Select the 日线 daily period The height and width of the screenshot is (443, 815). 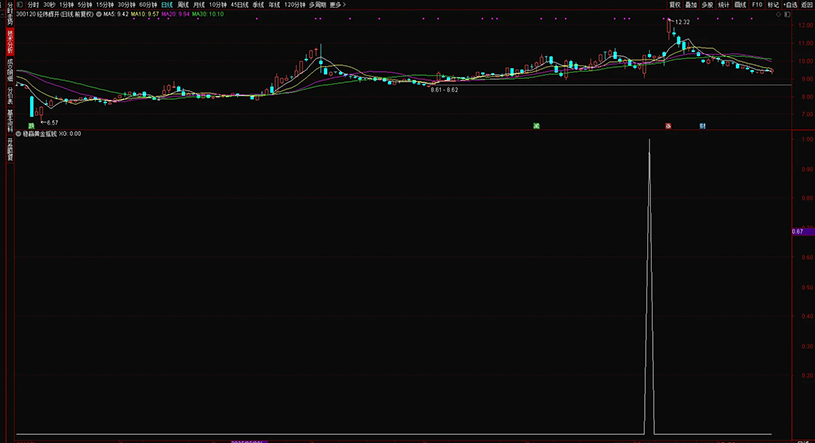pos(167,5)
